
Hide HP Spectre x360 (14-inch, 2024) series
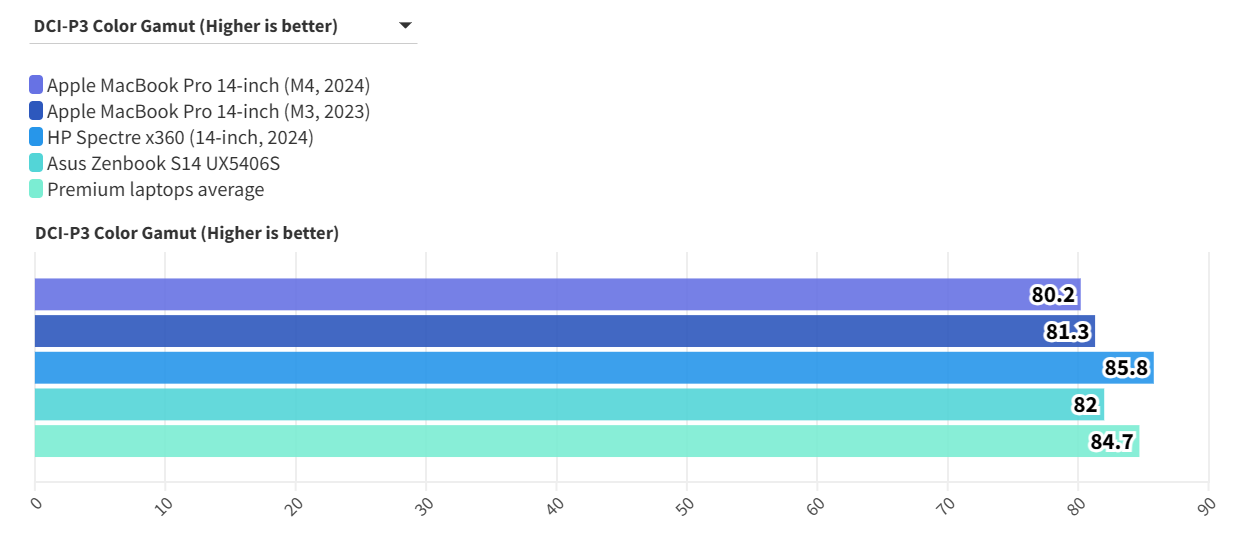(180, 137)
